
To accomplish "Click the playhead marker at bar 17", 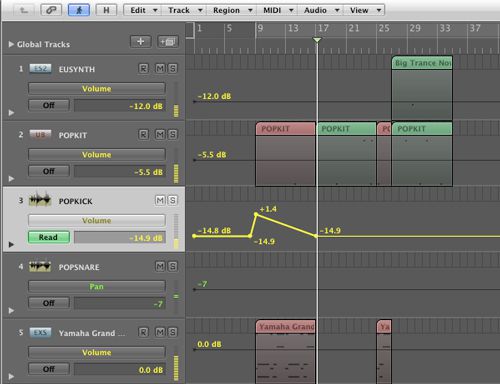I will 317,40.
